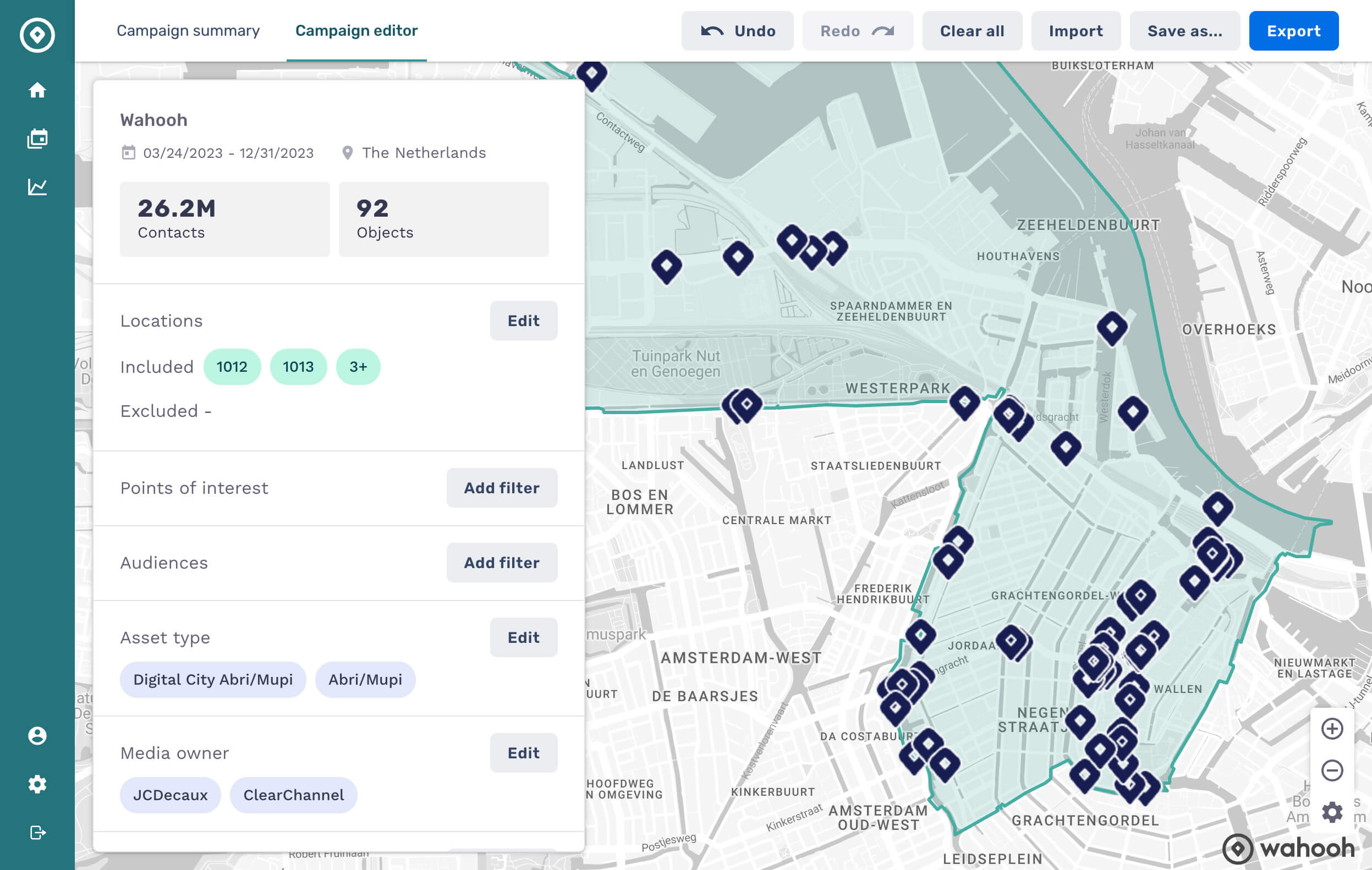Image resolution: width=1372 pixels, height=870 pixels.
Task: Switch to the Campaign summary tab
Action: pos(188,31)
